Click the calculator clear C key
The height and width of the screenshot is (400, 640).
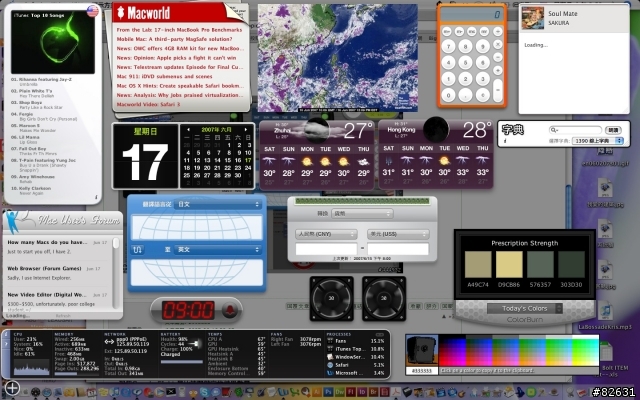pyautogui.click(x=483, y=96)
